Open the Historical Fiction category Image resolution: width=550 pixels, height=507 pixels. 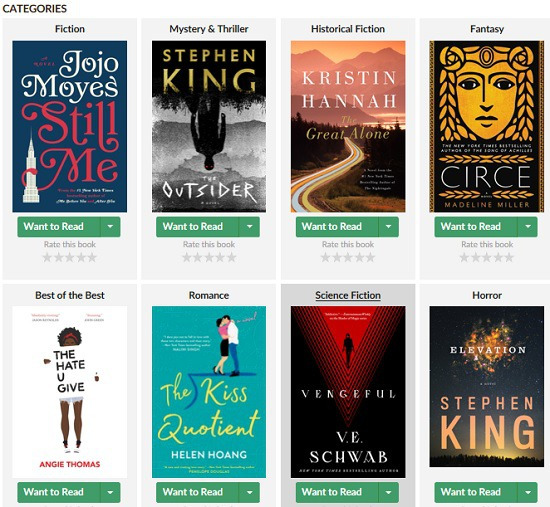pyautogui.click(x=348, y=29)
